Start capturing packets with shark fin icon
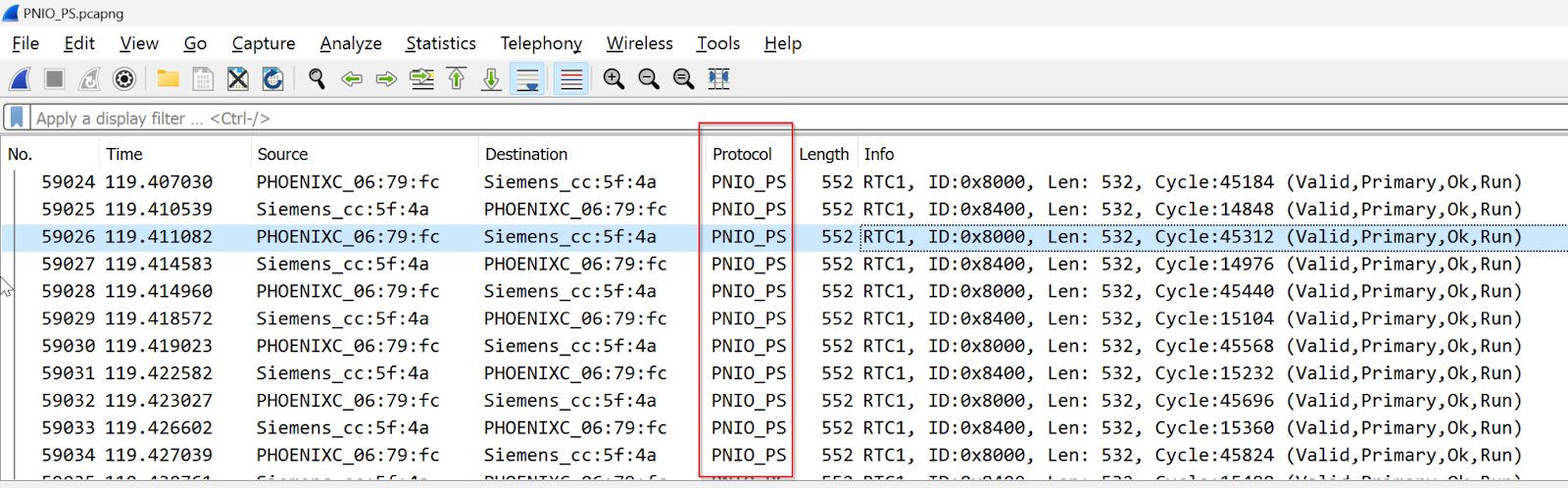Image resolution: width=1568 pixels, height=488 pixels. tap(20, 79)
